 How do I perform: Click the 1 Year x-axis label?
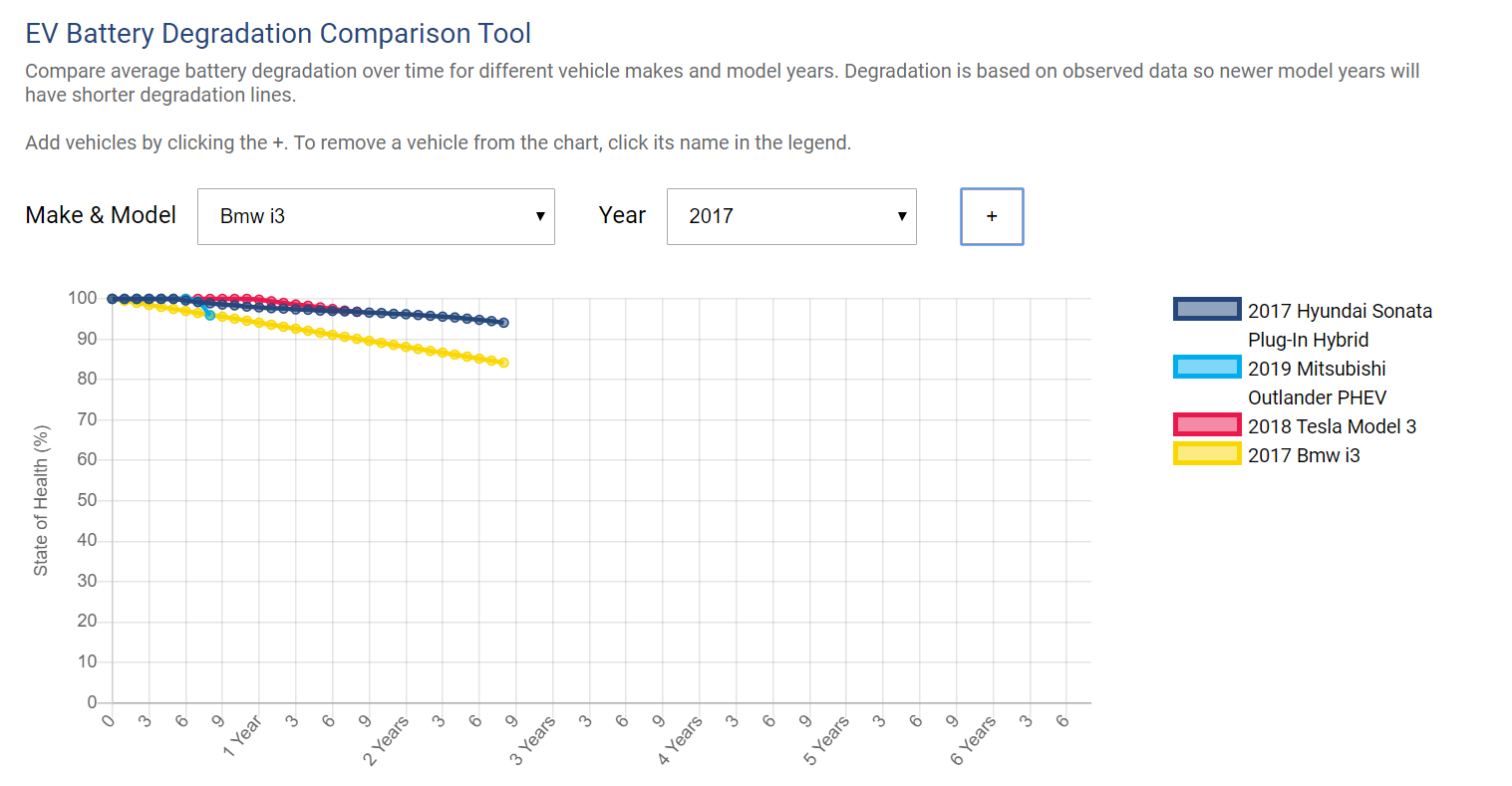242,735
